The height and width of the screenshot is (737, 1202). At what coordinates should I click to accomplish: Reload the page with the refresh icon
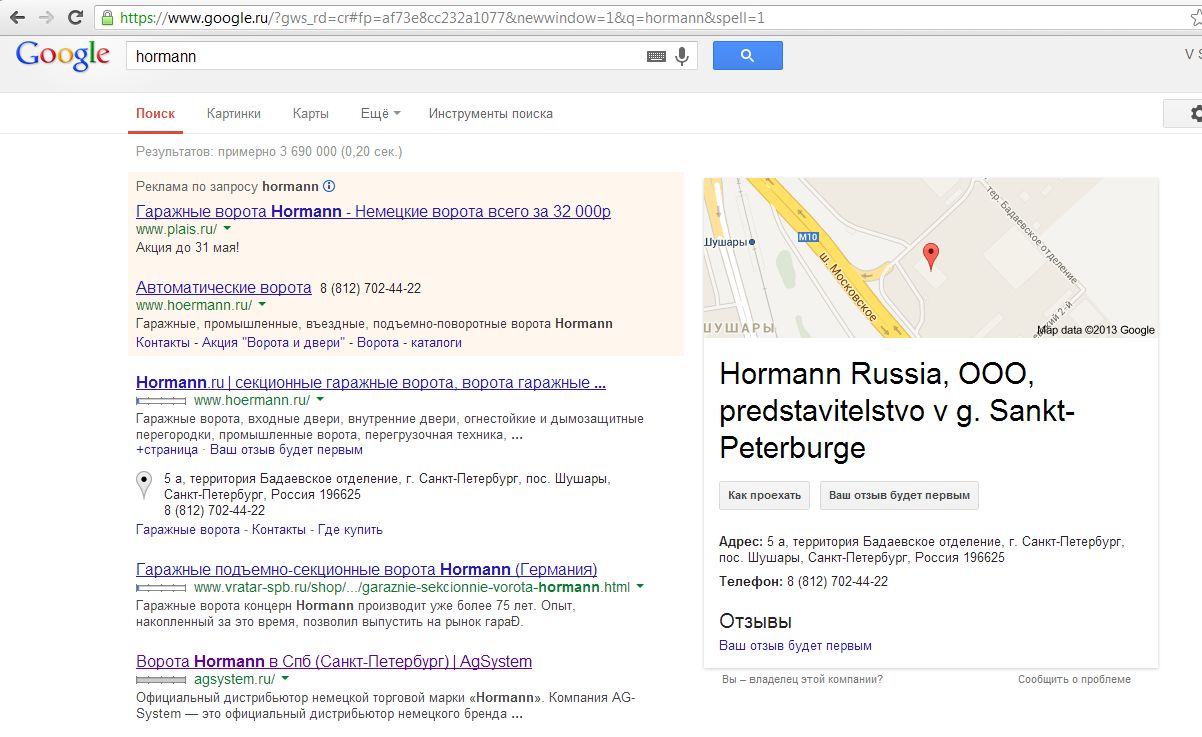coord(76,18)
